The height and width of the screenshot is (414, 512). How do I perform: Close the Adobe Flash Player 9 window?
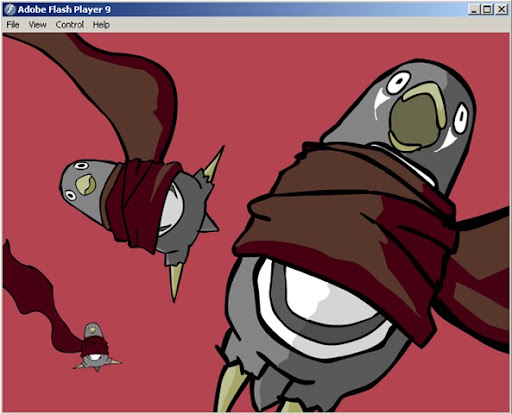[501, 9]
